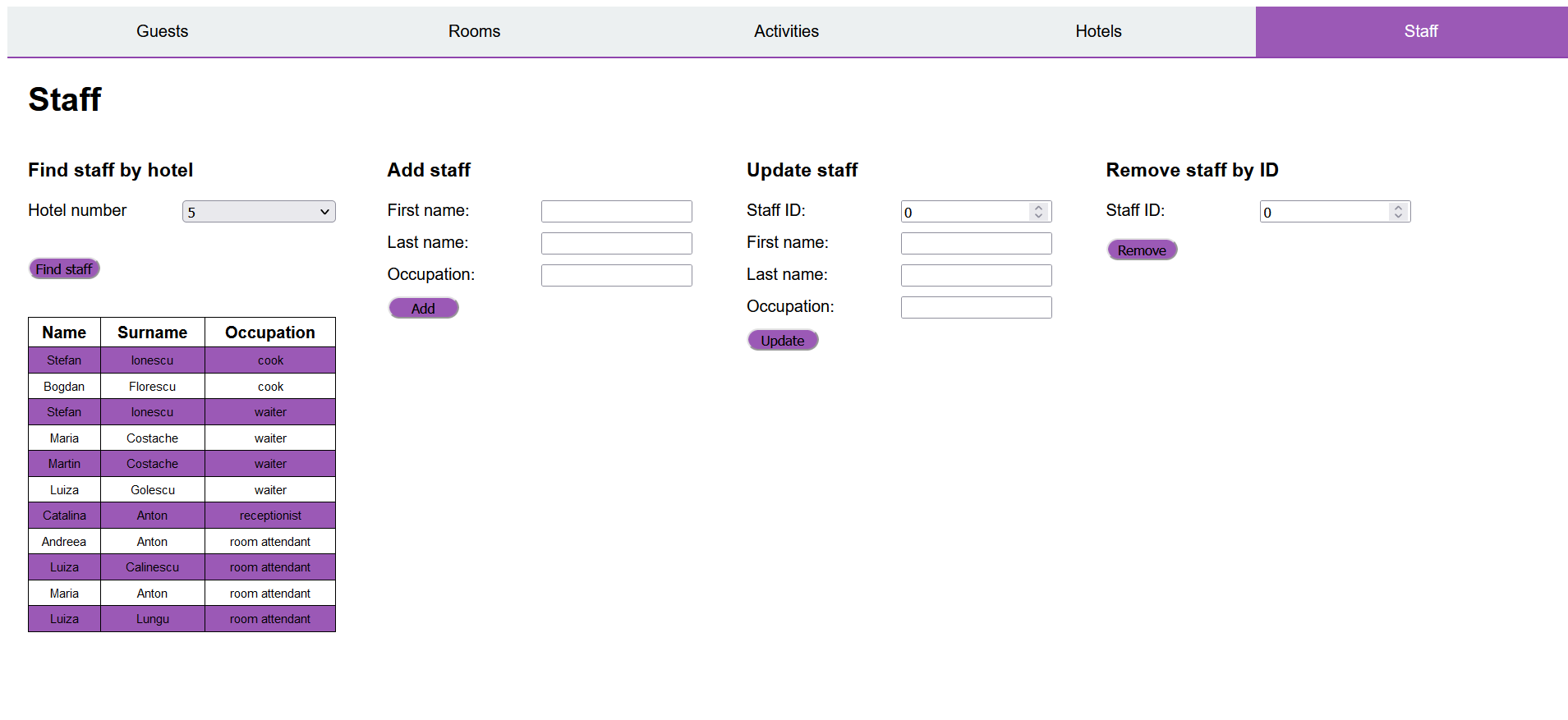Decrease Update staff Staff ID value
Viewport: 1568px width, 720px height.
coord(1038,216)
